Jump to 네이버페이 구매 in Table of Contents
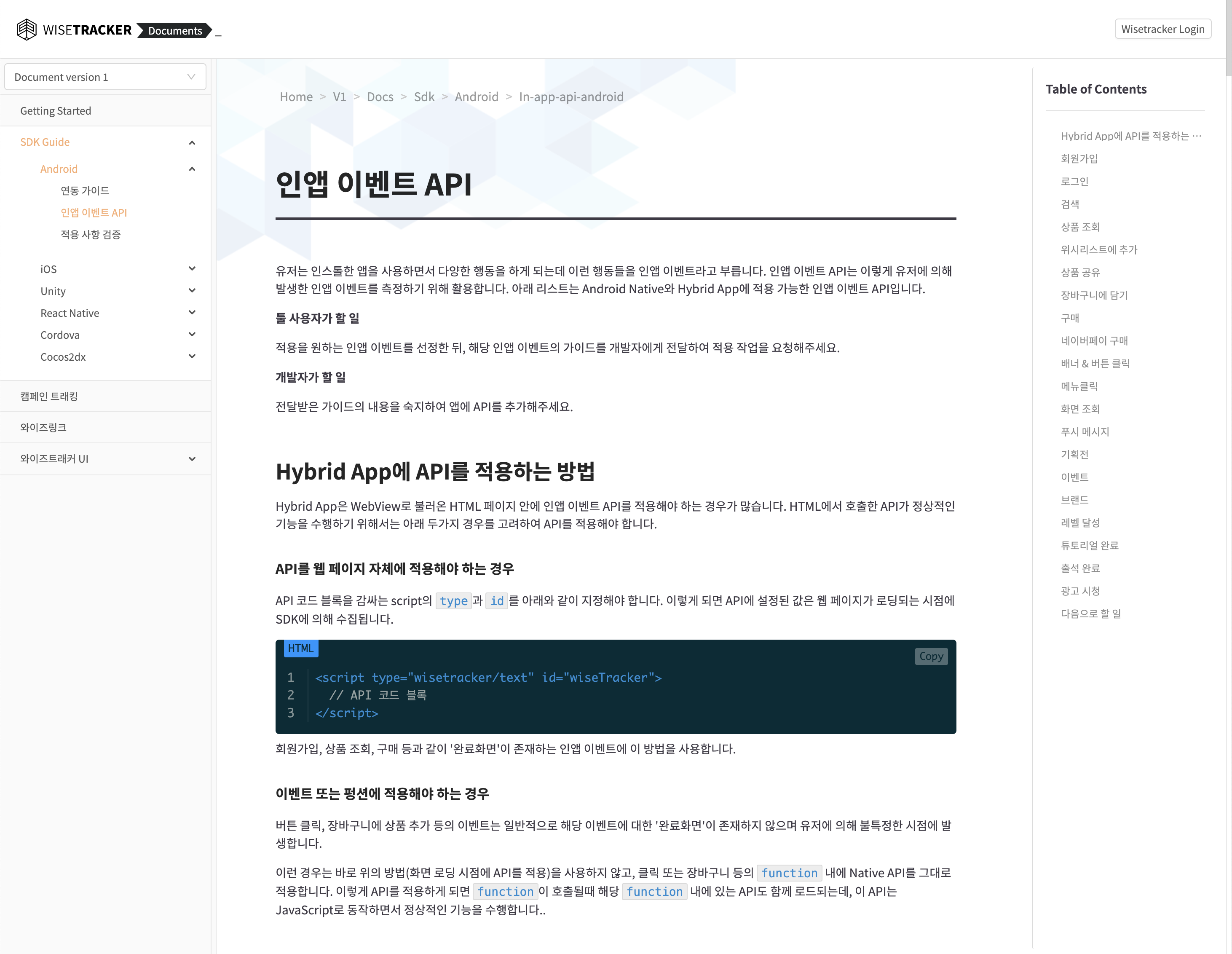Screen dimensions: 1232x954 [1094, 340]
